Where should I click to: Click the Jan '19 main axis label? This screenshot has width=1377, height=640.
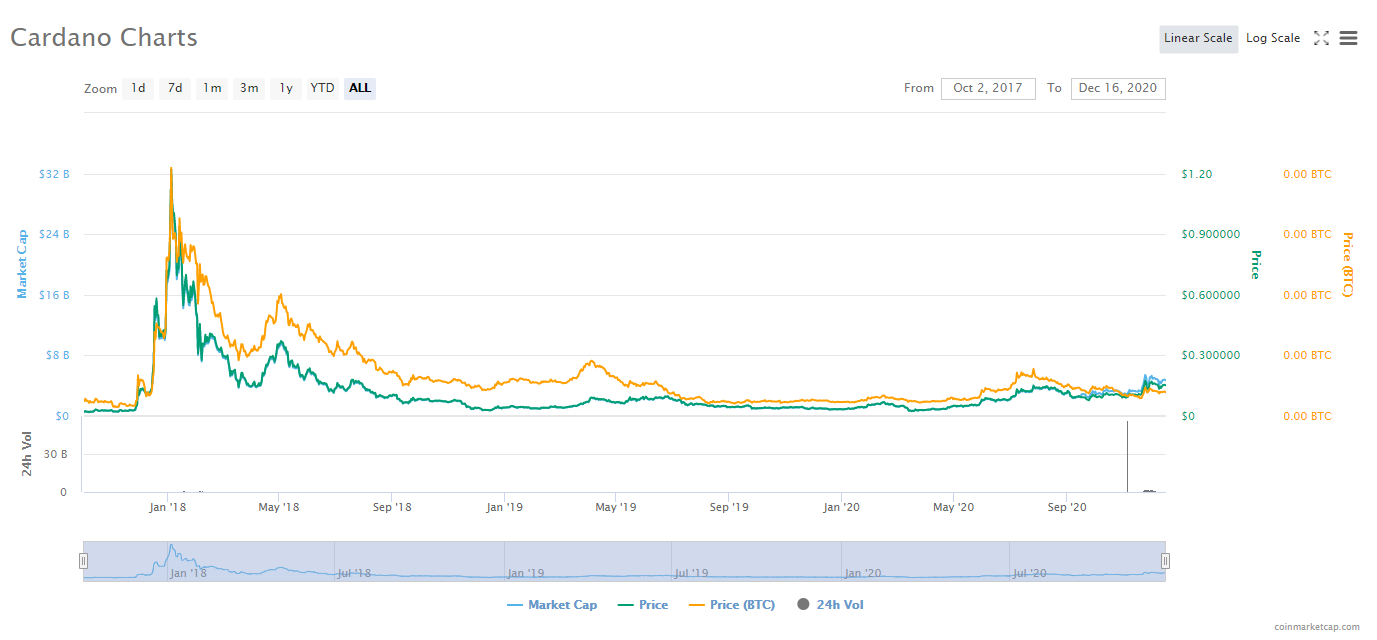(504, 508)
